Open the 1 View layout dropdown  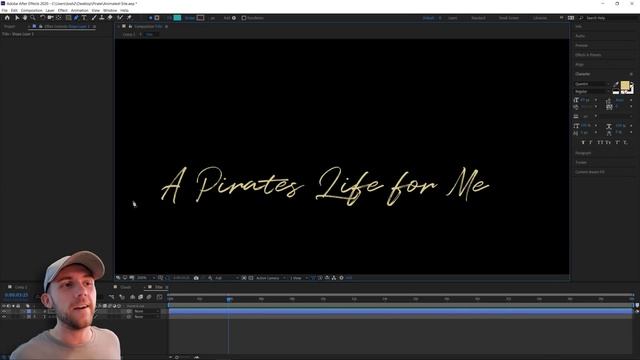click(x=299, y=278)
